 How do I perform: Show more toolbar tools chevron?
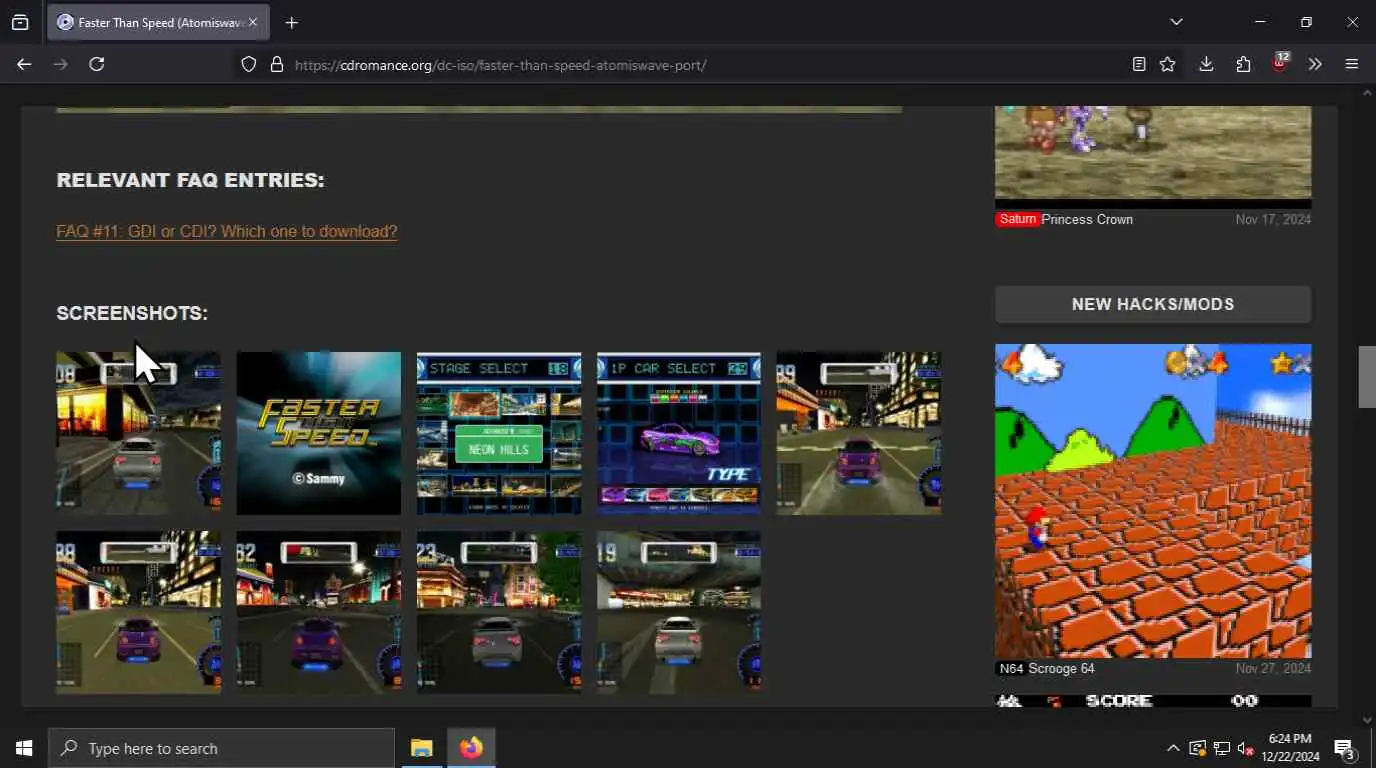coord(1315,64)
